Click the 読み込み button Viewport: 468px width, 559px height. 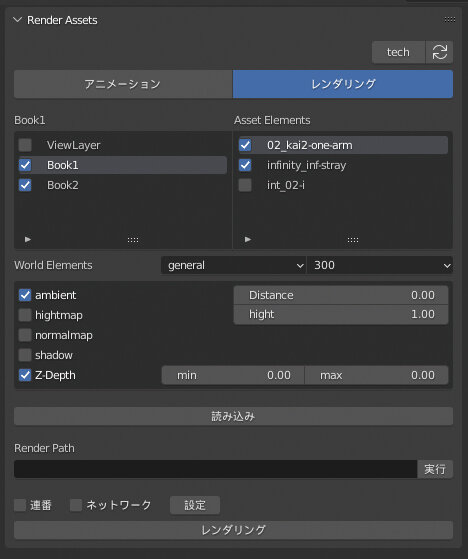pos(233,416)
